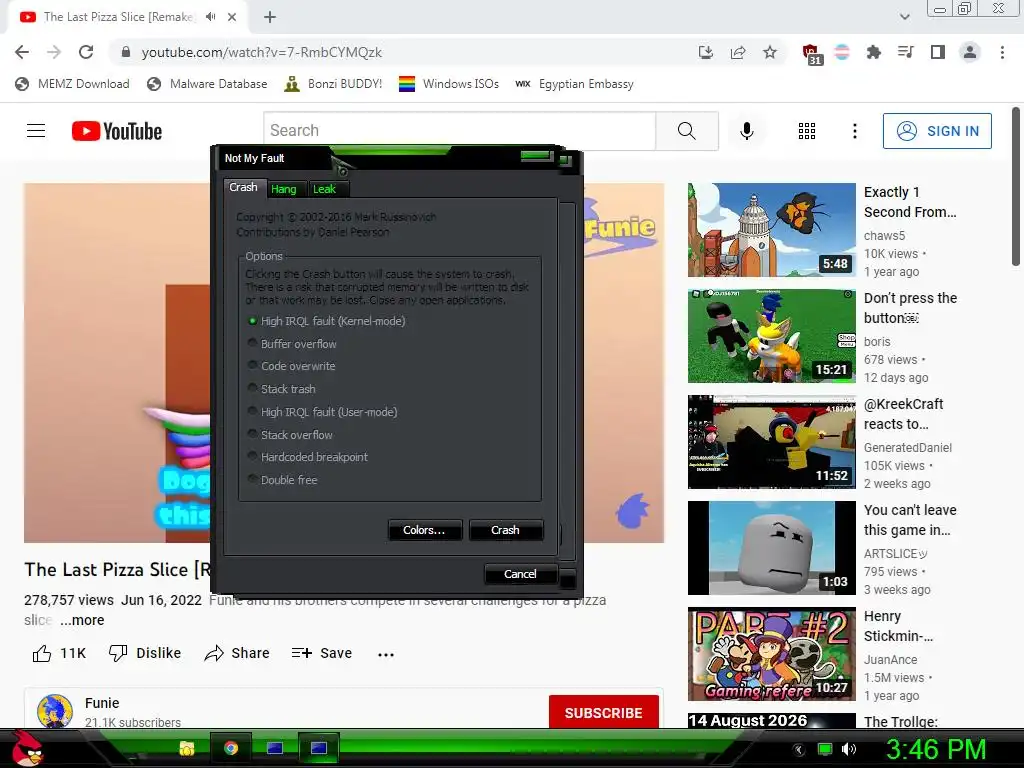
Task: Open YouTube settings three-dot menu
Action: point(855,131)
